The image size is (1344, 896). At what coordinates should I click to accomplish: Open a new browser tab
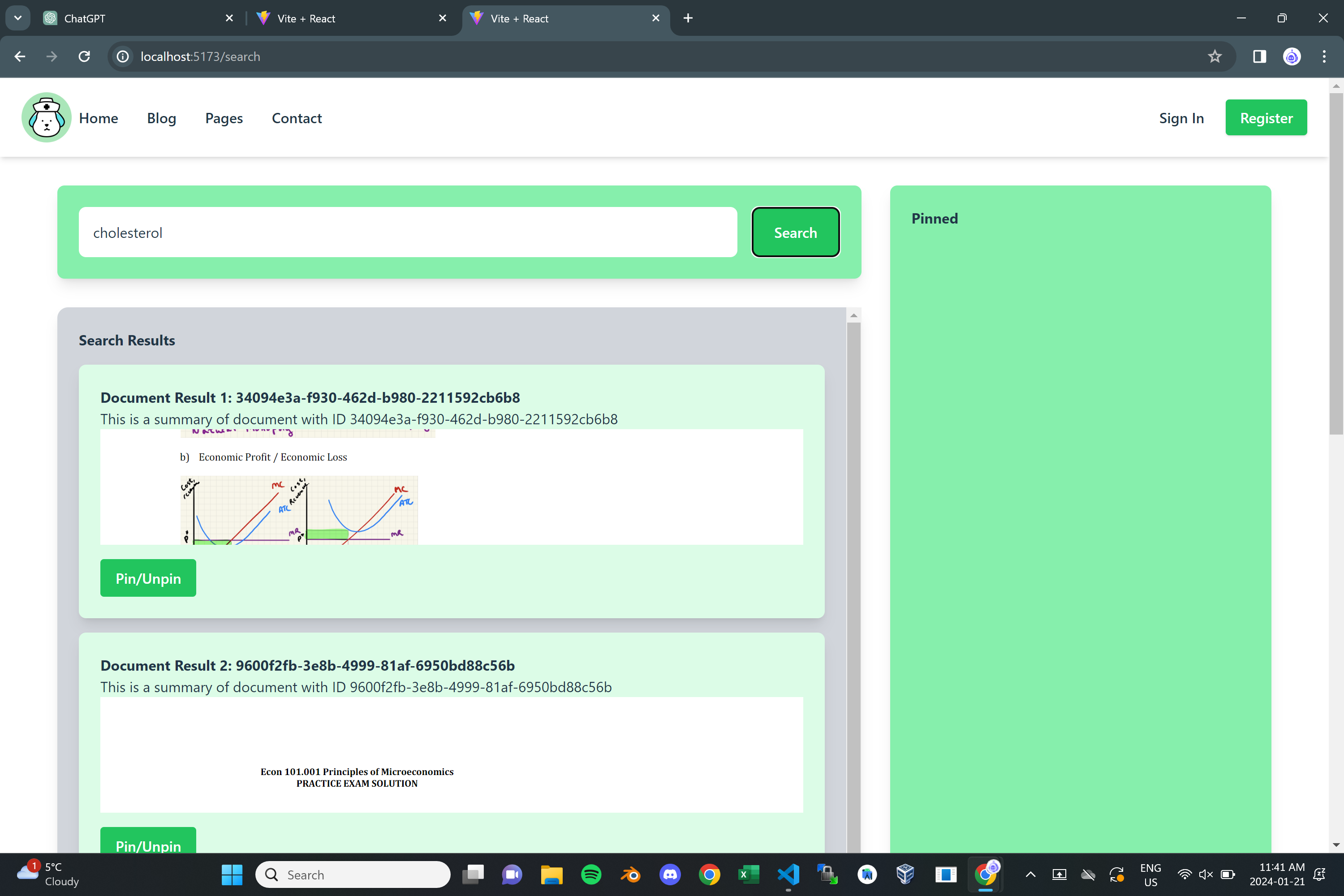click(x=688, y=18)
